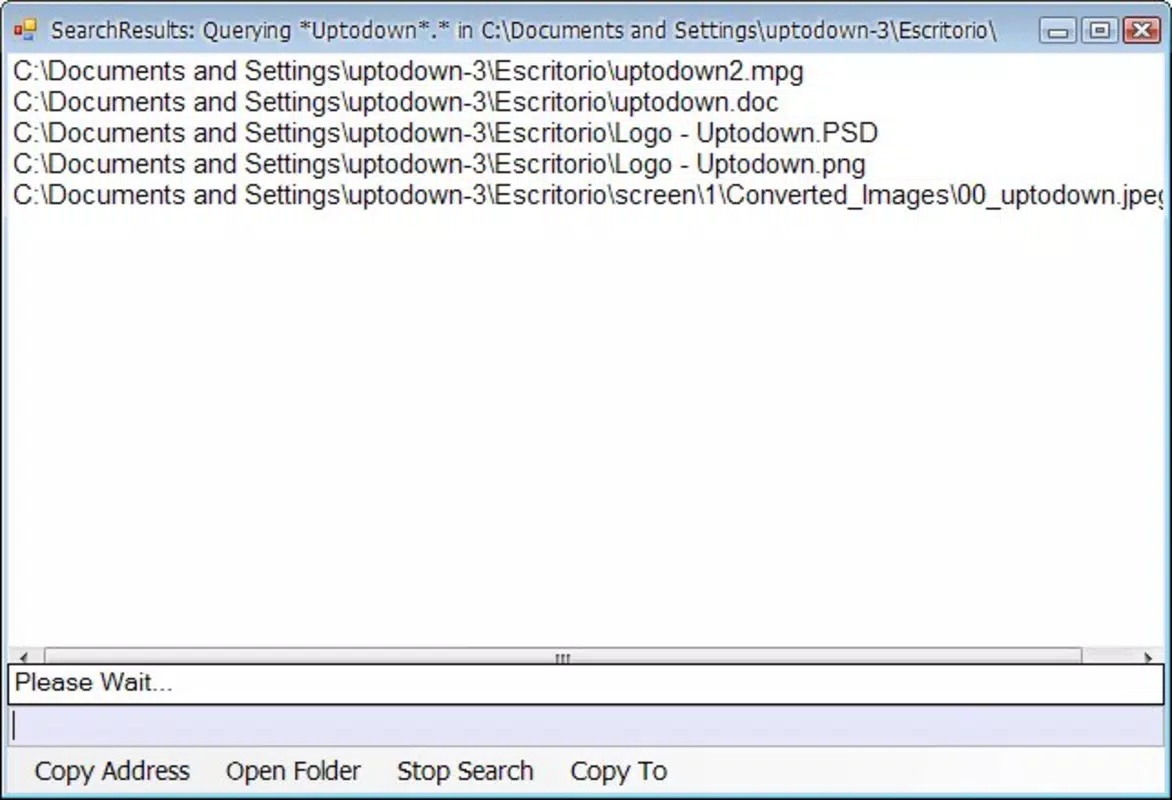
Task: Click the Please Wait status field
Action: (586, 683)
